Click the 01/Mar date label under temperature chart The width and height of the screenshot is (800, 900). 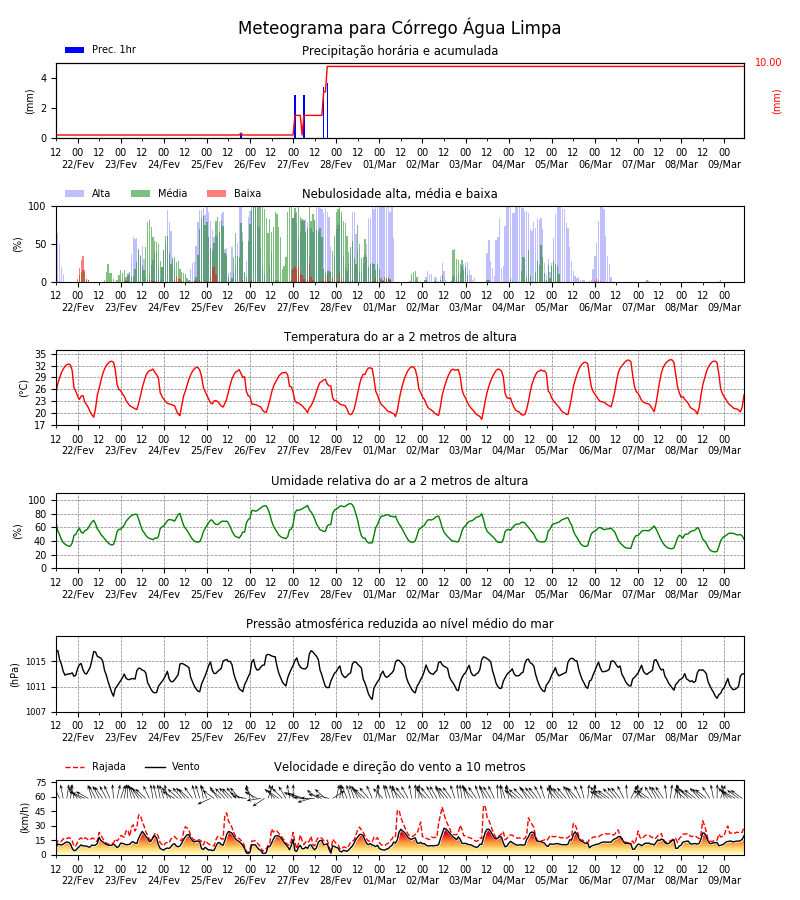pyautogui.click(x=379, y=451)
